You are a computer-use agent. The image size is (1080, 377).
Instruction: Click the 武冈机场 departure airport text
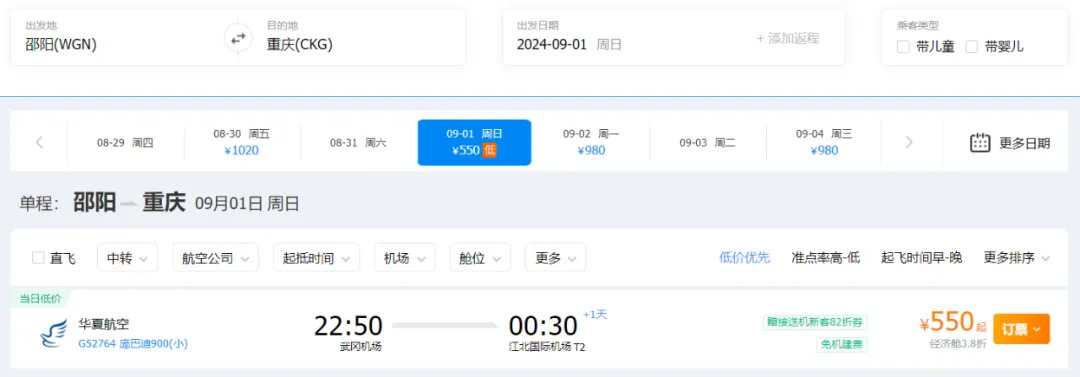click(360, 347)
